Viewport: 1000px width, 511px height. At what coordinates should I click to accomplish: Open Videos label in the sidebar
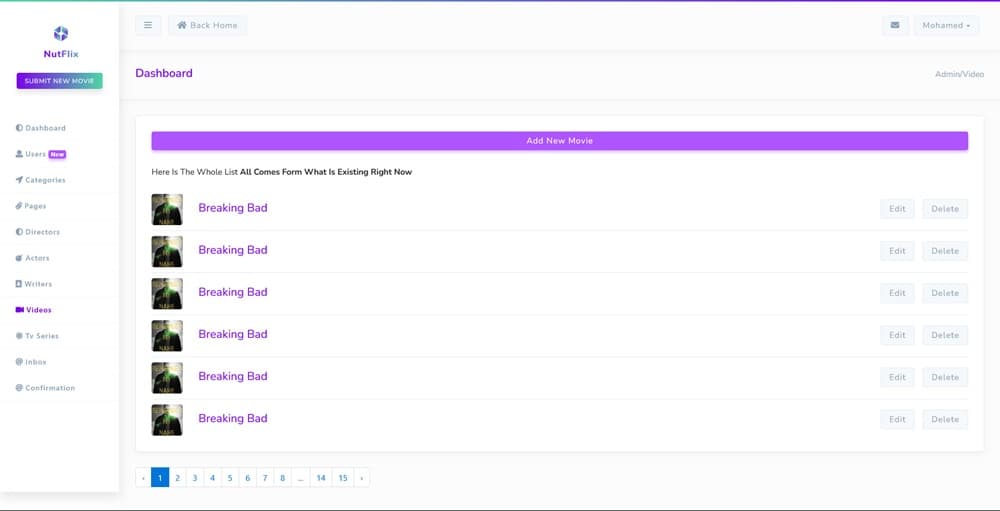pos(39,310)
